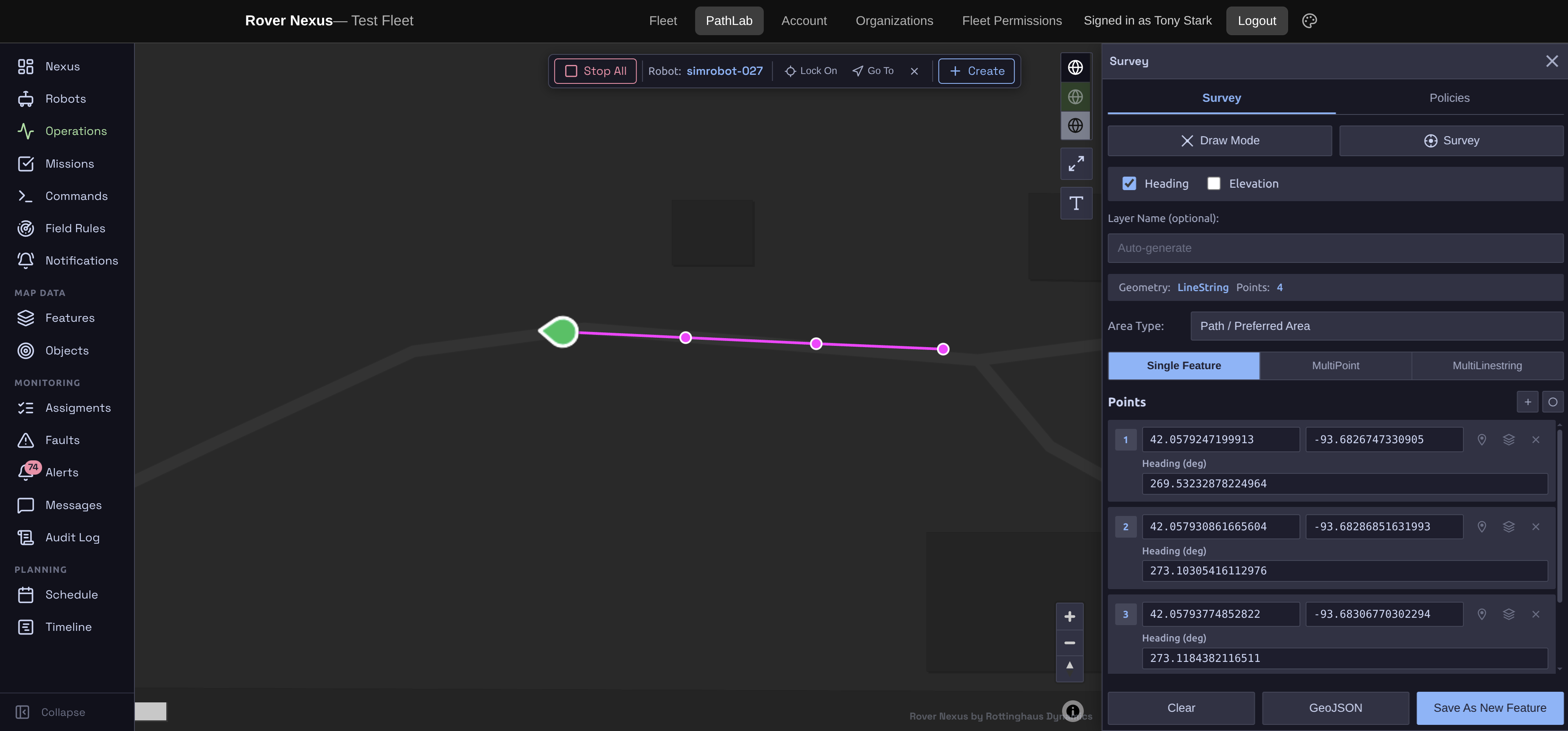Enable the Elevation checkbox
The image size is (1568, 731).
pos(1214,184)
